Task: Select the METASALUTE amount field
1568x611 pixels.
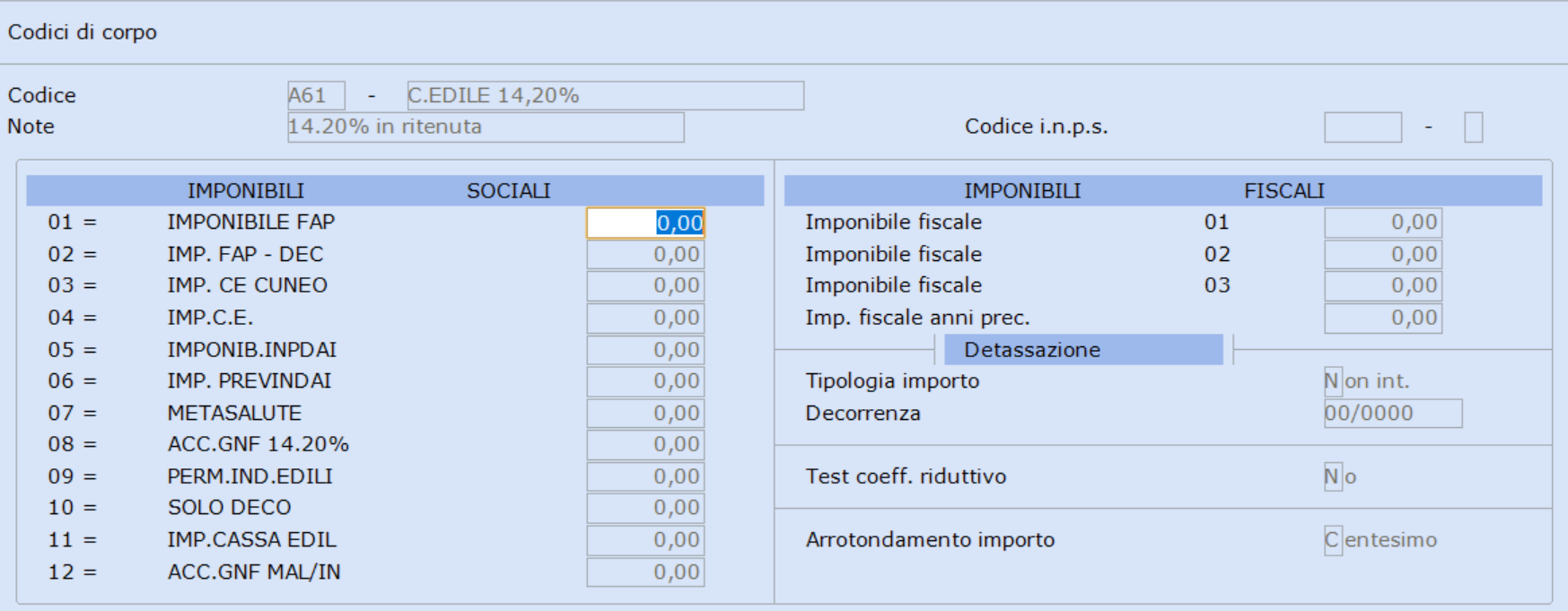Action: pos(645,413)
